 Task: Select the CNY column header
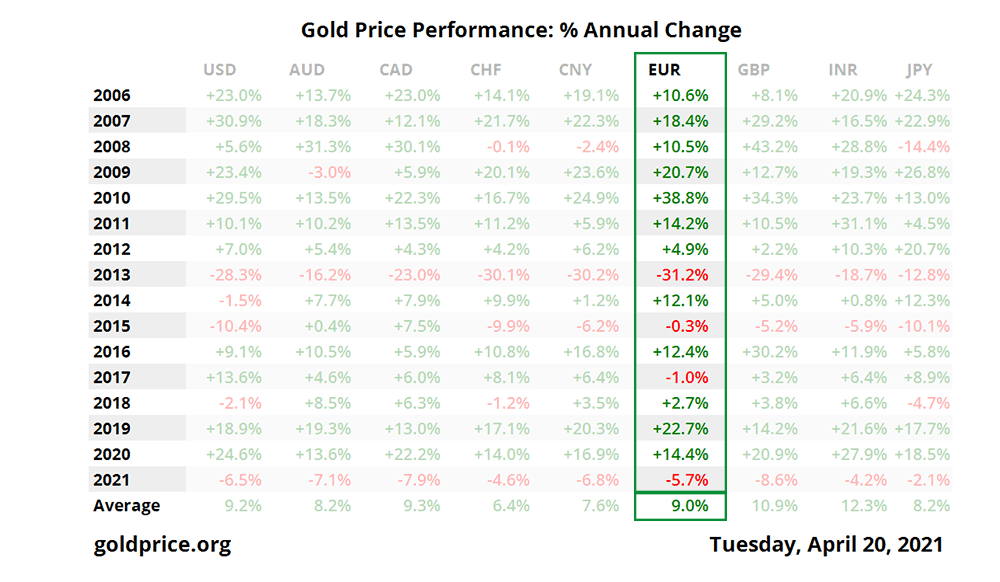[576, 70]
